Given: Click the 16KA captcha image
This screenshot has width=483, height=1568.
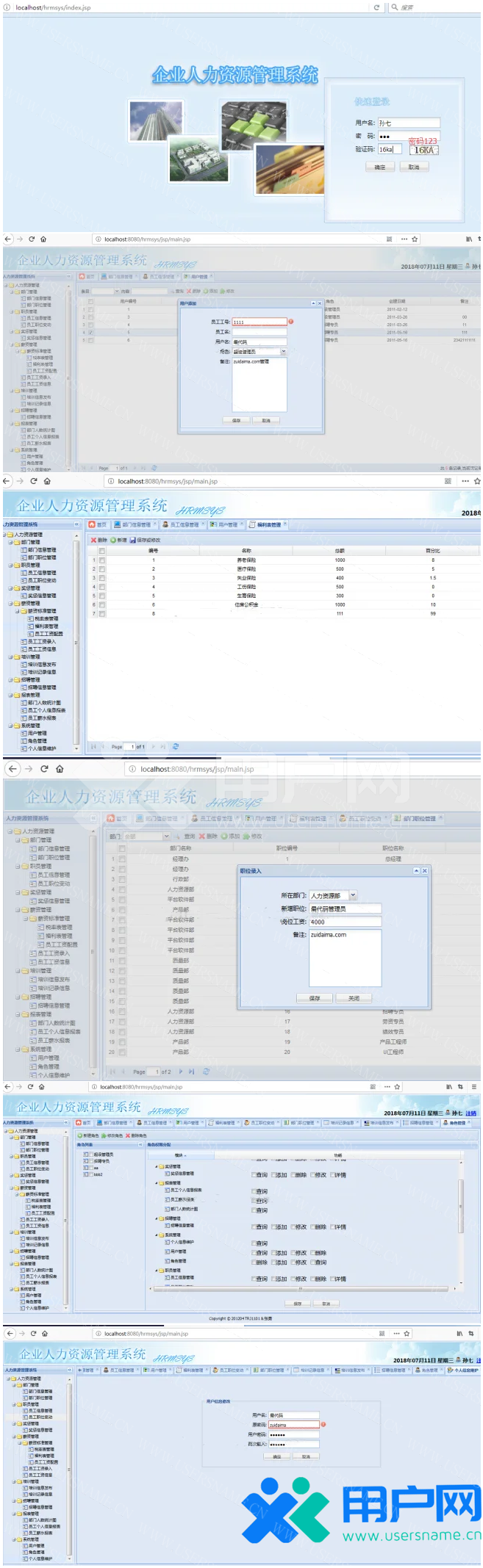Looking at the screenshot, I should 423,150.
